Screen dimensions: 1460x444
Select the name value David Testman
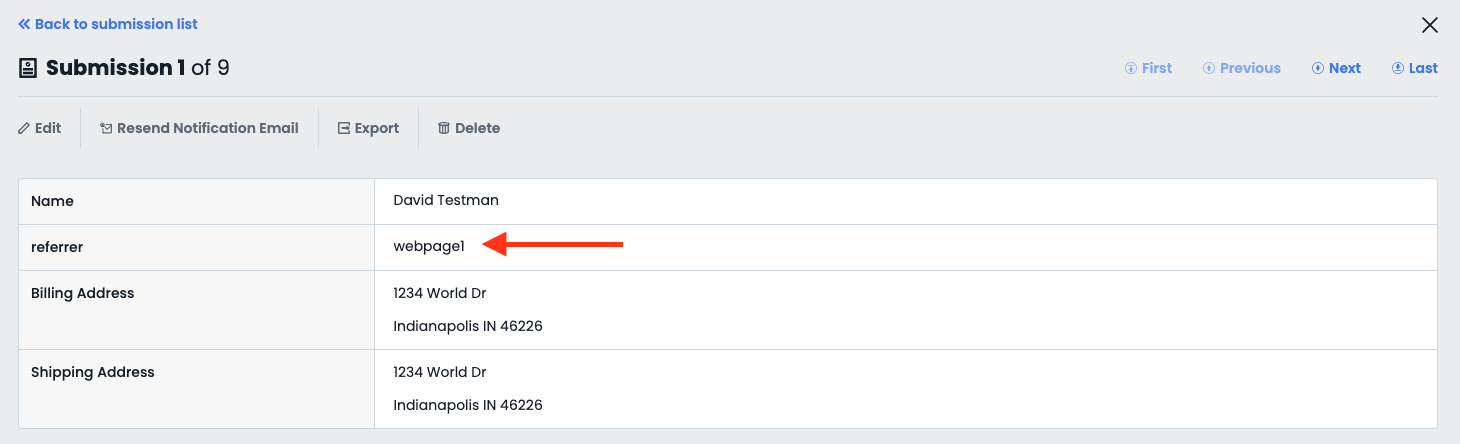coord(446,200)
